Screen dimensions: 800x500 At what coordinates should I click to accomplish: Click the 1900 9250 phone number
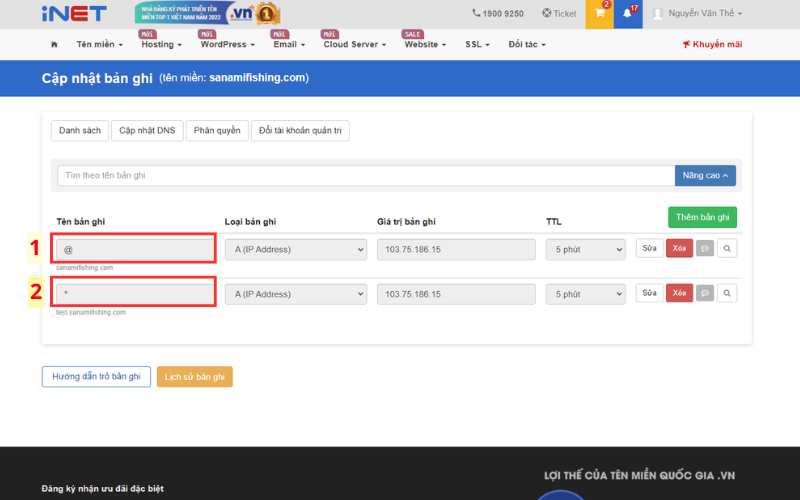click(x=498, y=14)
